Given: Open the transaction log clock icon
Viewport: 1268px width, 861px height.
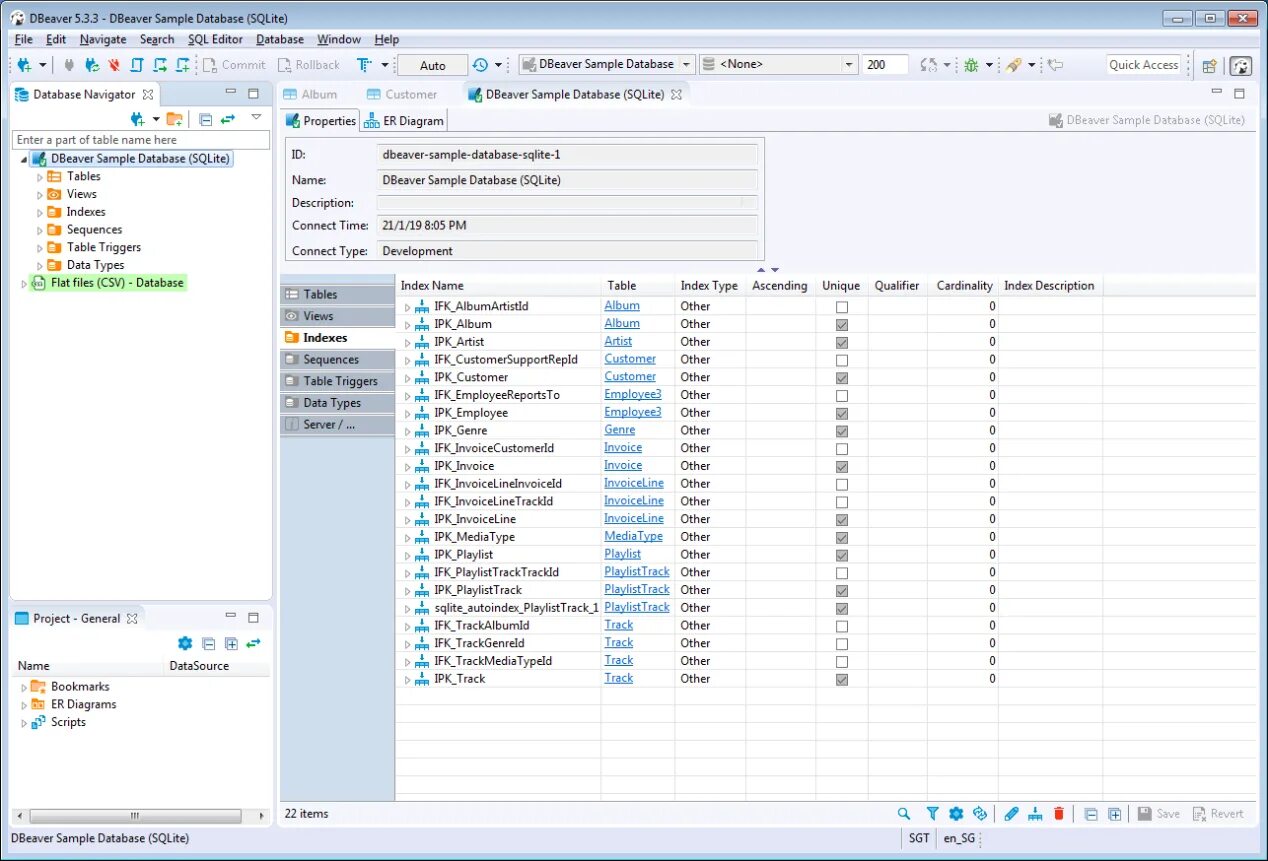Looking at the screenshot, I should coord(481,65).
